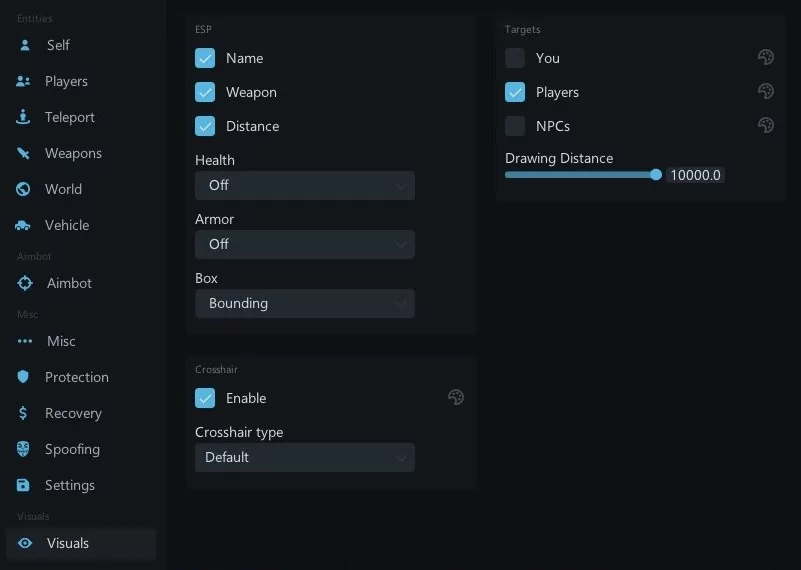Open Recovery menu label
The width and height of the screenshot is (801, 570).
(74, 413)
